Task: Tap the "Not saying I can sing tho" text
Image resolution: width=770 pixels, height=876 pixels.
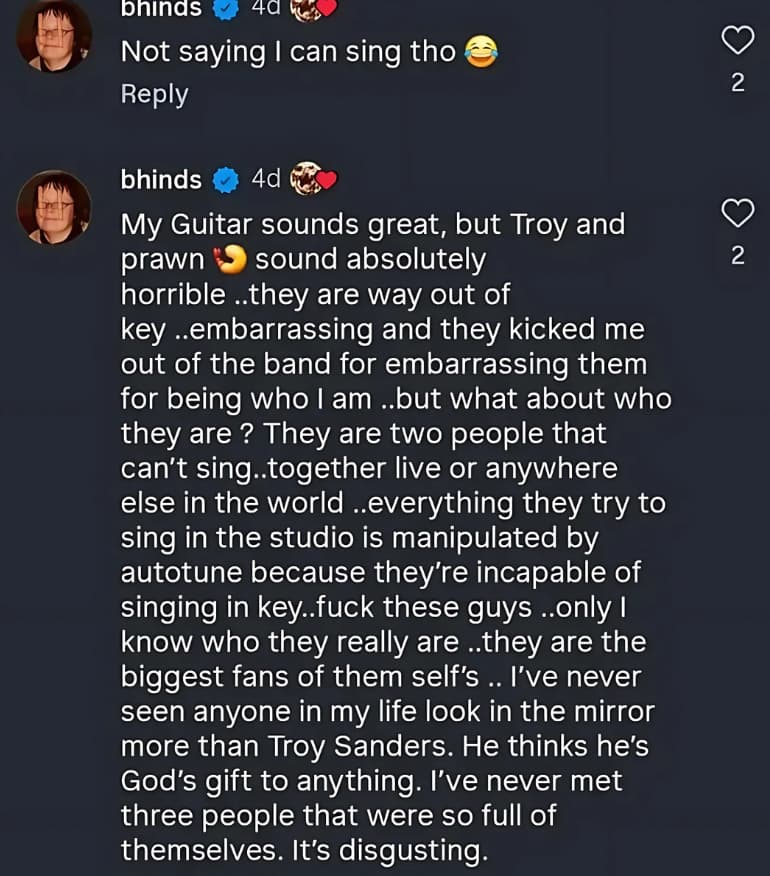Action: pyautogui.click(x=288, y=53)
